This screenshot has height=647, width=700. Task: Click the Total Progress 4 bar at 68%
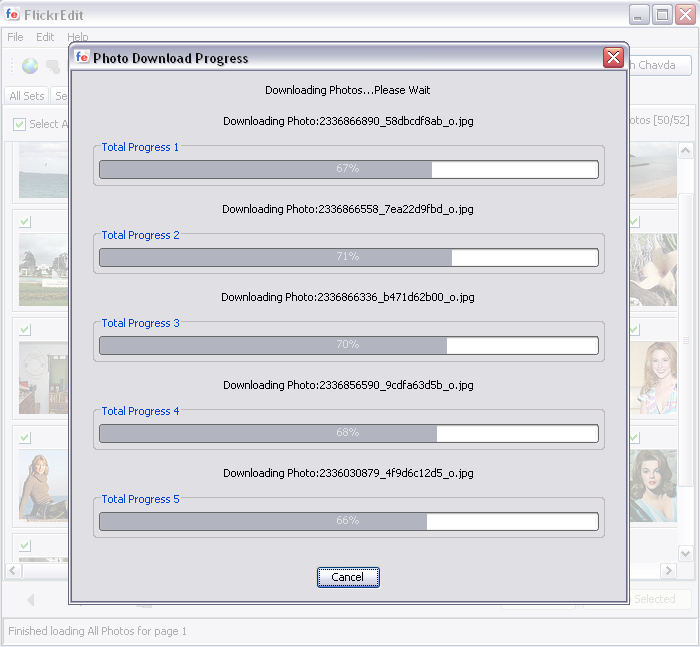coord(349,433)
